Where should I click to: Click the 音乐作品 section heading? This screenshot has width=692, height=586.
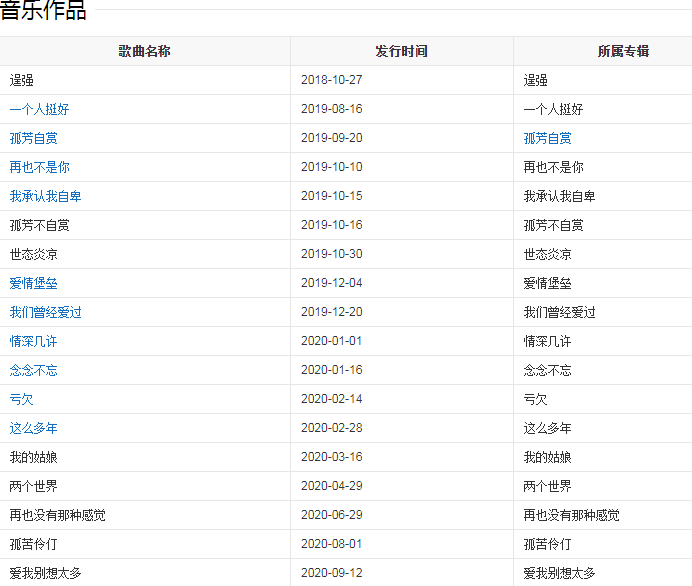click(x=43, y=10)
